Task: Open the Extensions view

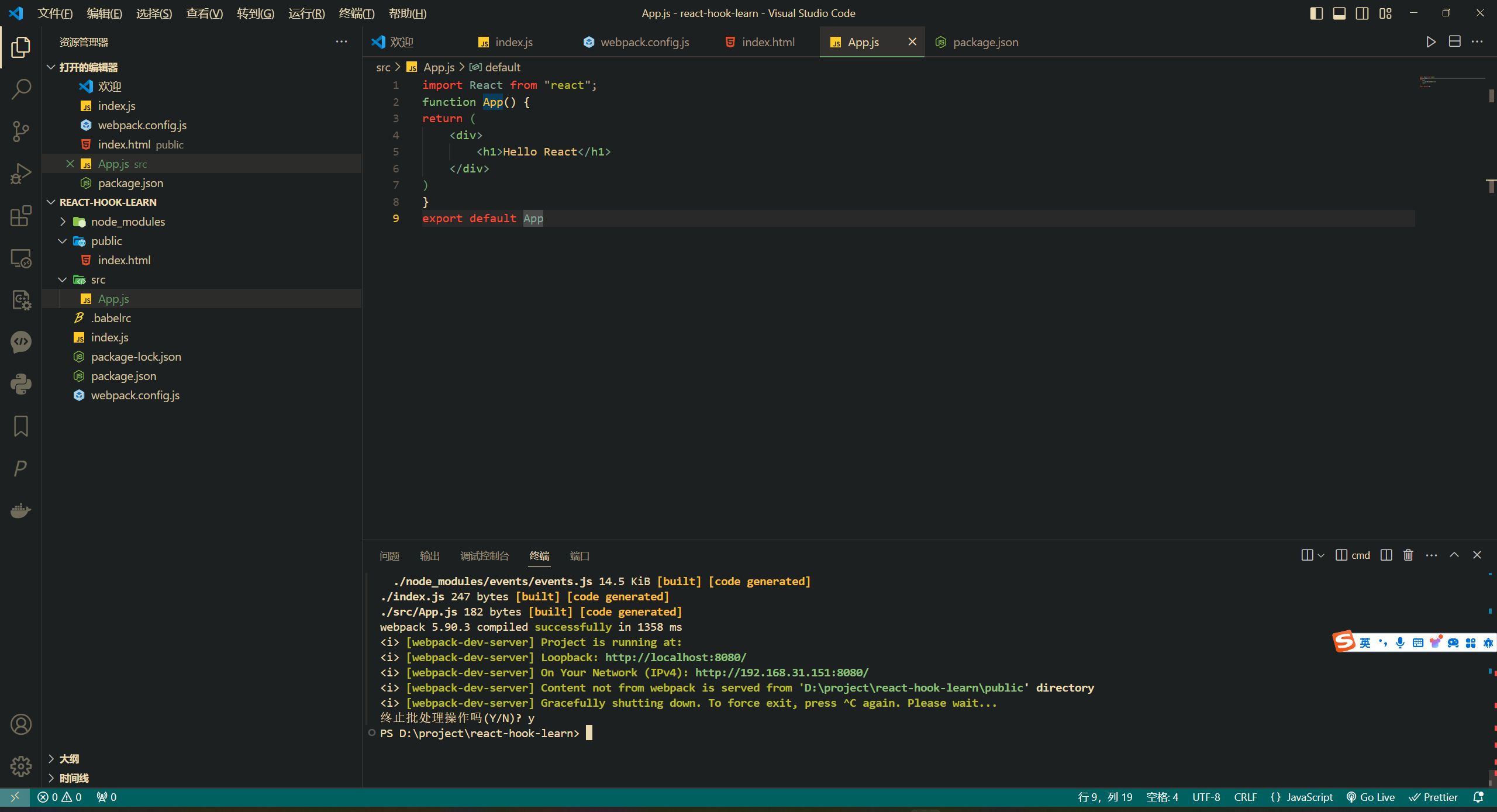Action: (x=21, y=216)
